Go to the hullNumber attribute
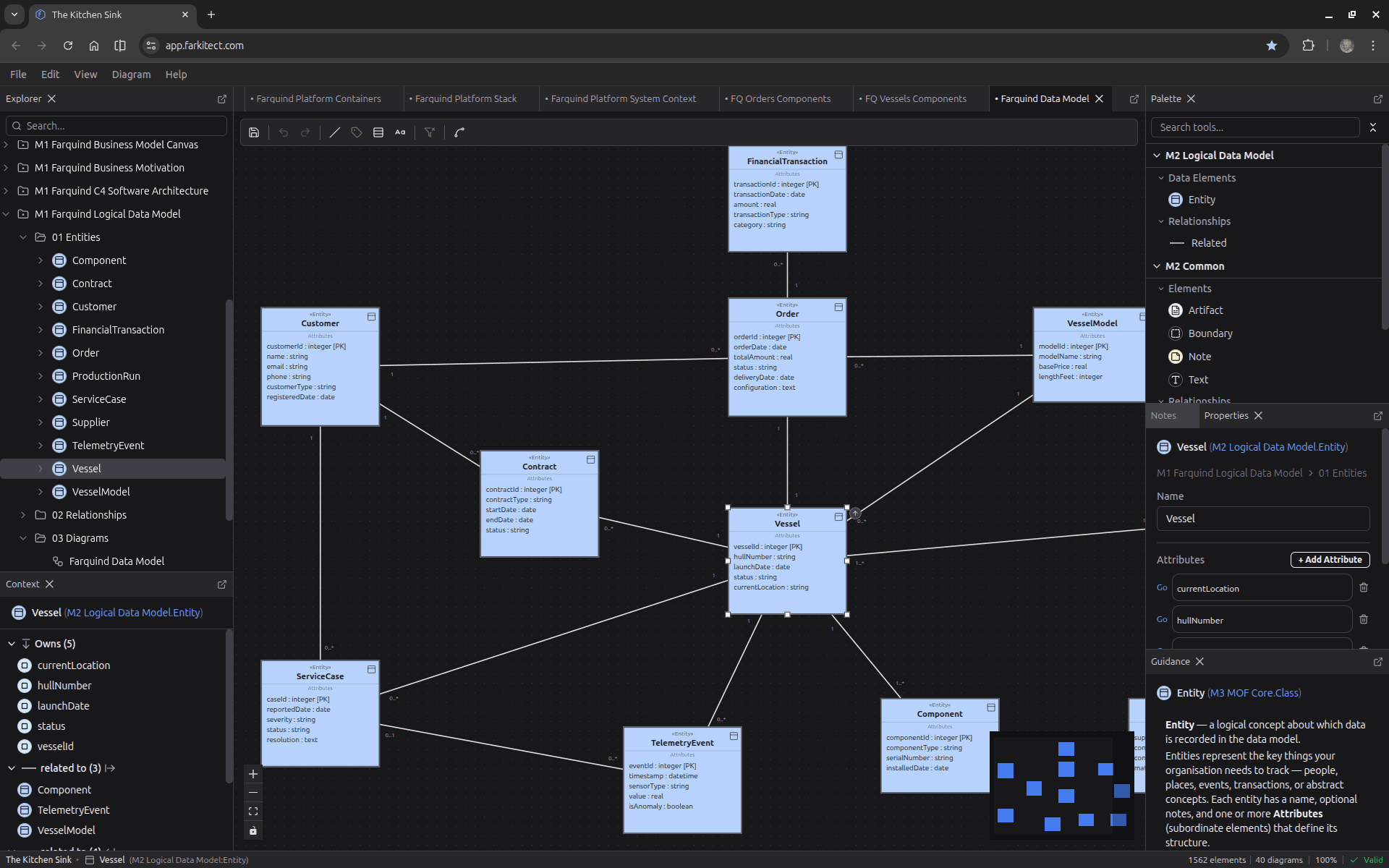Image resolution: width=1389 pixels, height=868 pixels. tap(1162, 620)
